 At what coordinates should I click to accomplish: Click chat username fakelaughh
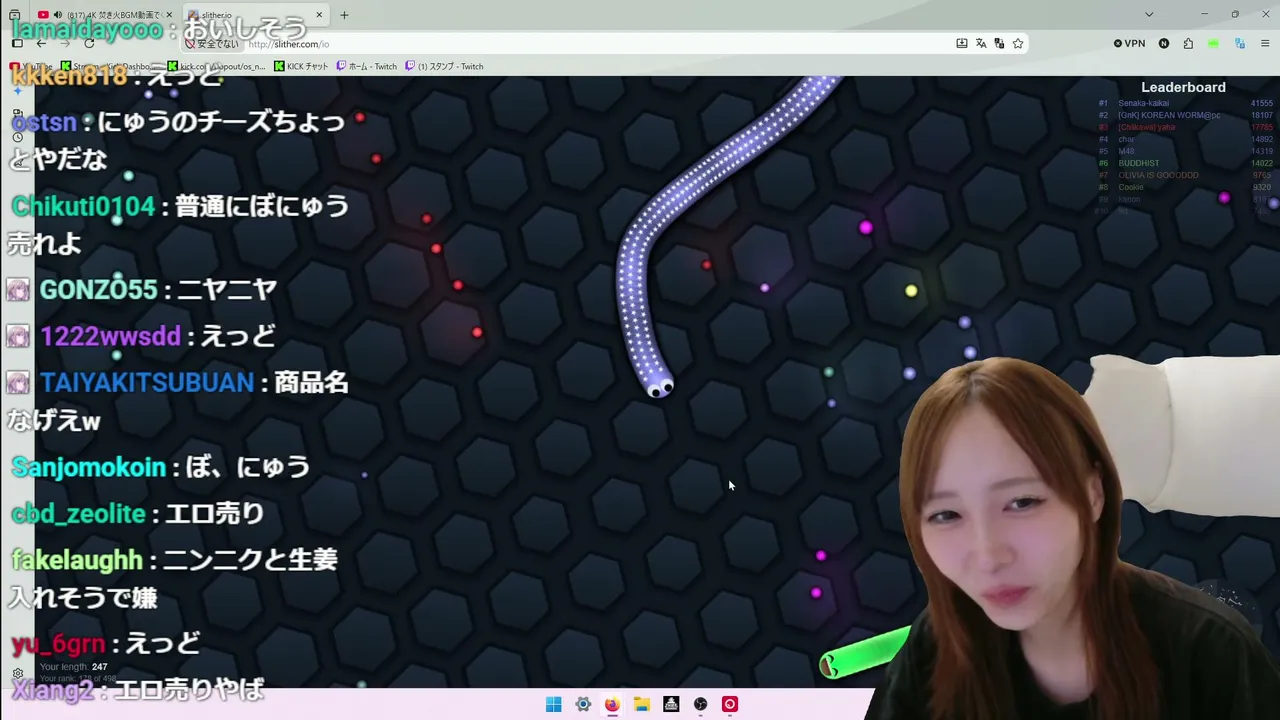point(77,560)
